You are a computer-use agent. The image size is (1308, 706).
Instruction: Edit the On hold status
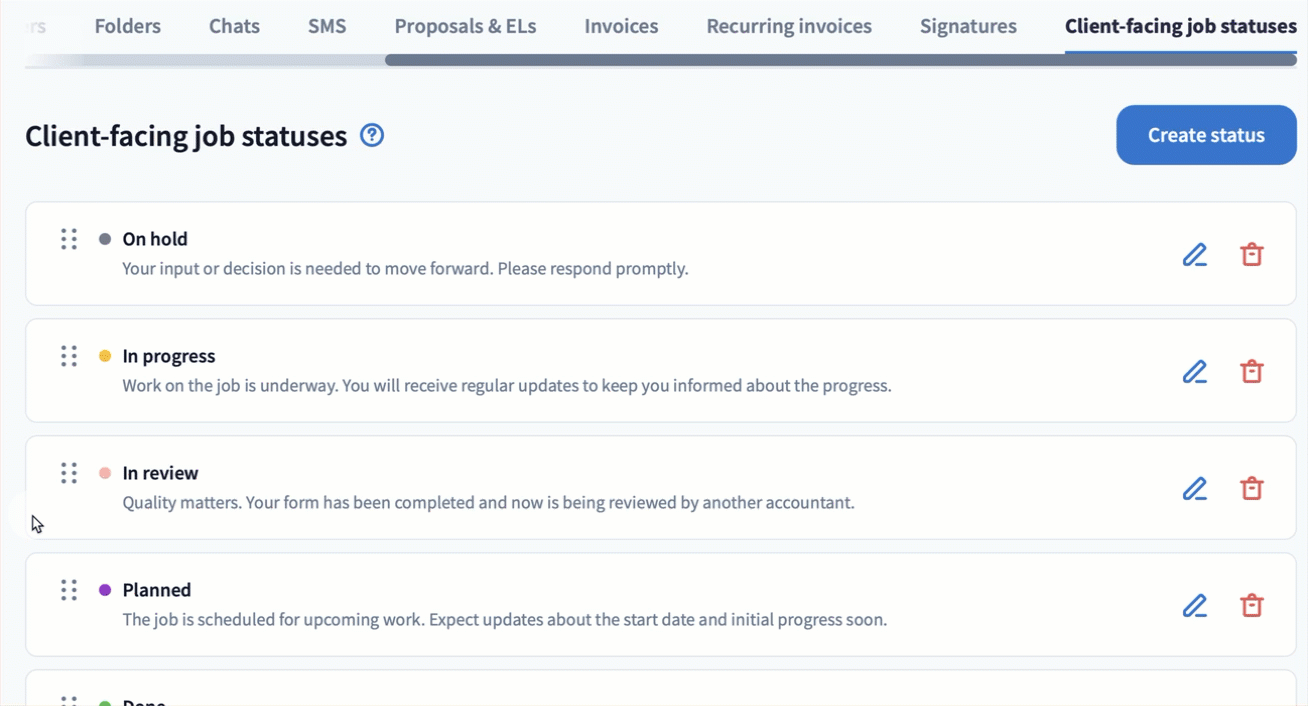[x=1194, y=255]
